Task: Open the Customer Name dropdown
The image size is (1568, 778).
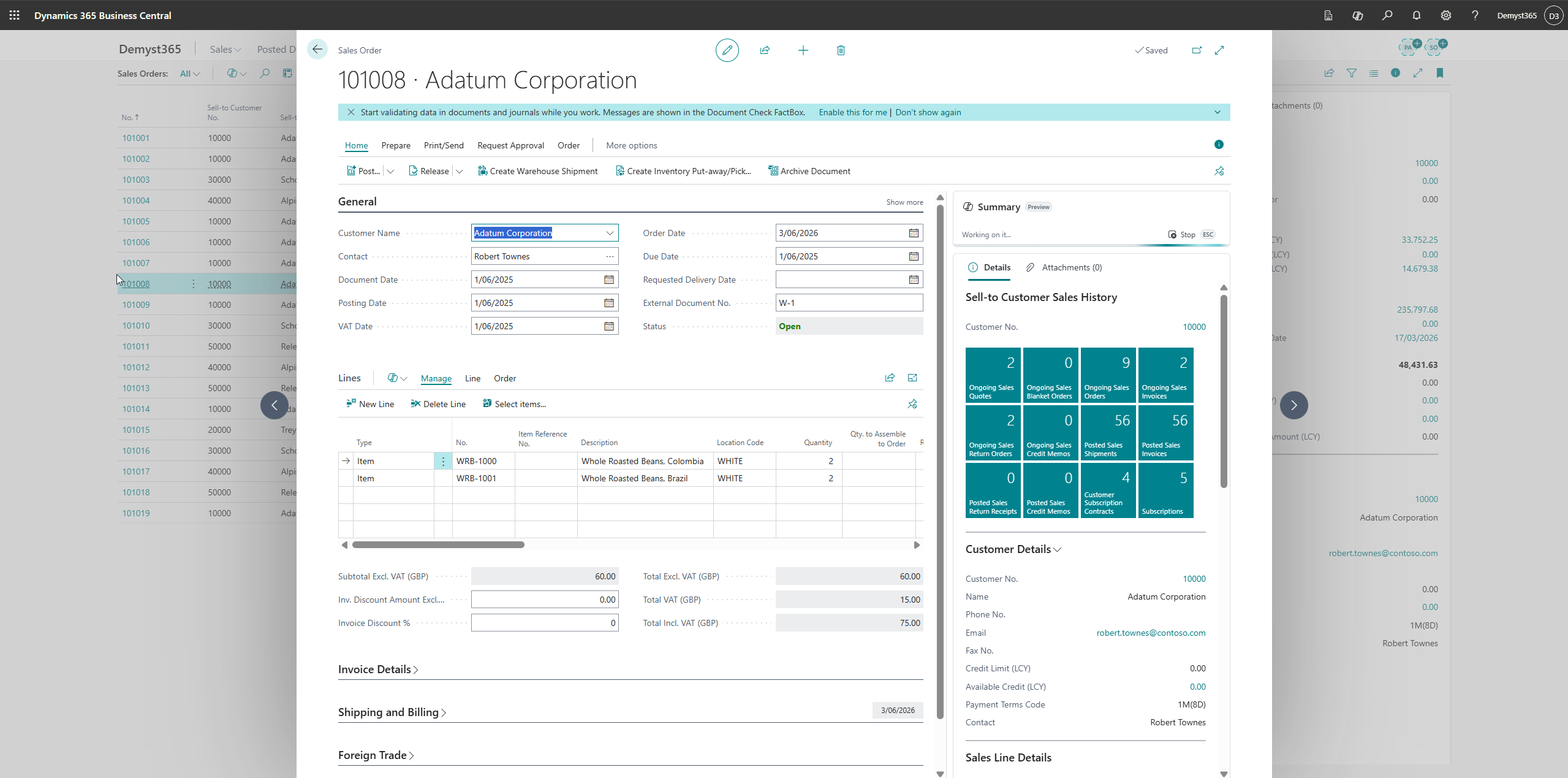Action: [610, 233]
